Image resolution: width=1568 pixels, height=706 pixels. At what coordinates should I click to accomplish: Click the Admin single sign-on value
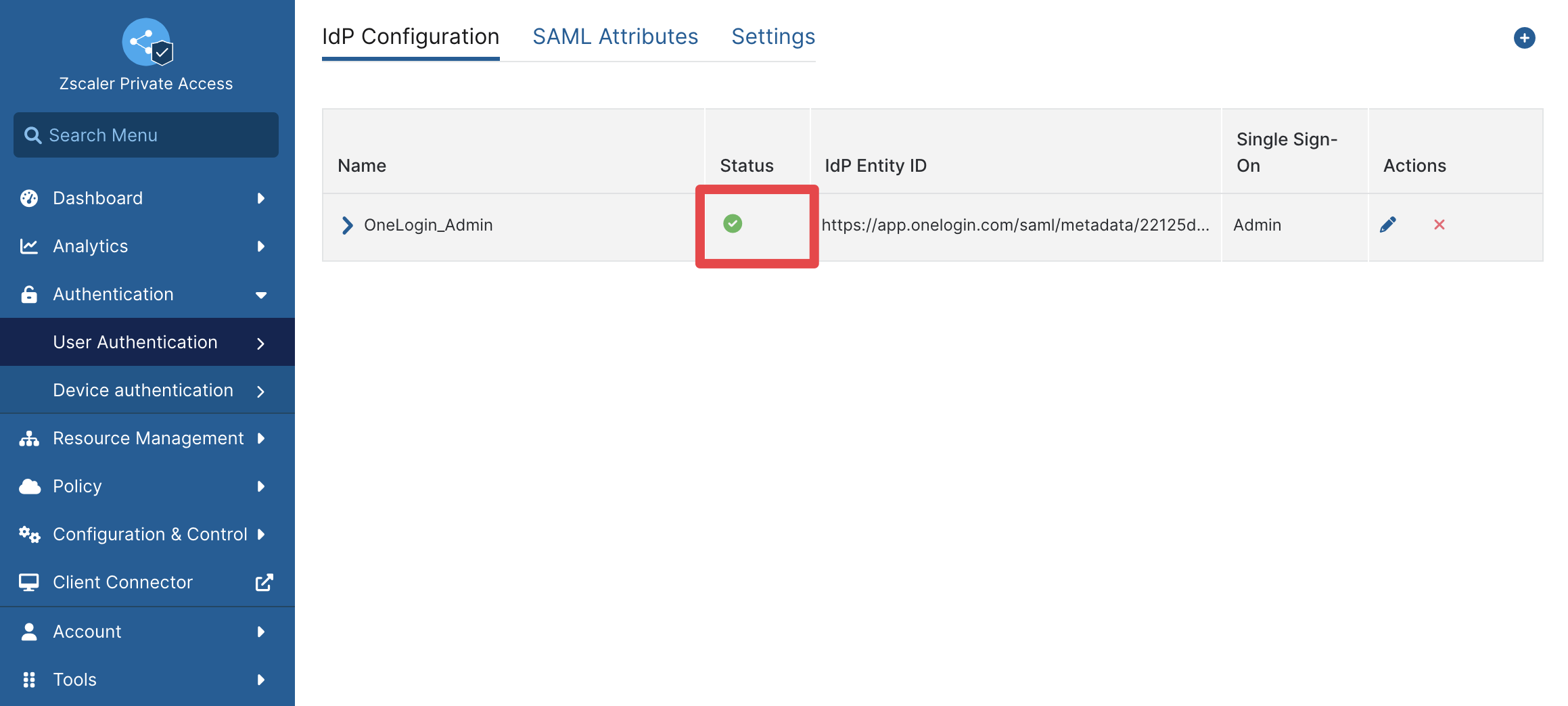pos(1257,225)
